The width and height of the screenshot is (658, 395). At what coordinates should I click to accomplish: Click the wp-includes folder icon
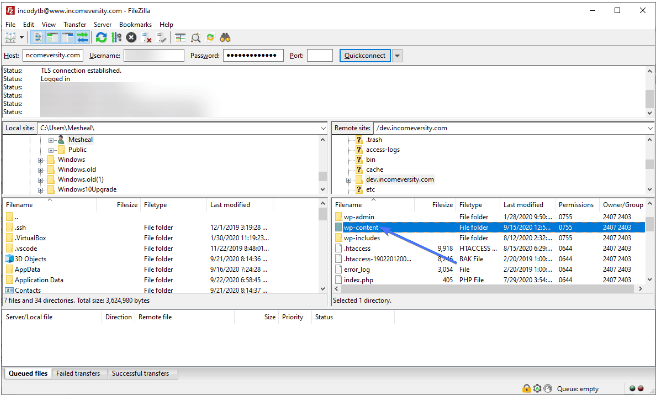click(339, 238)
